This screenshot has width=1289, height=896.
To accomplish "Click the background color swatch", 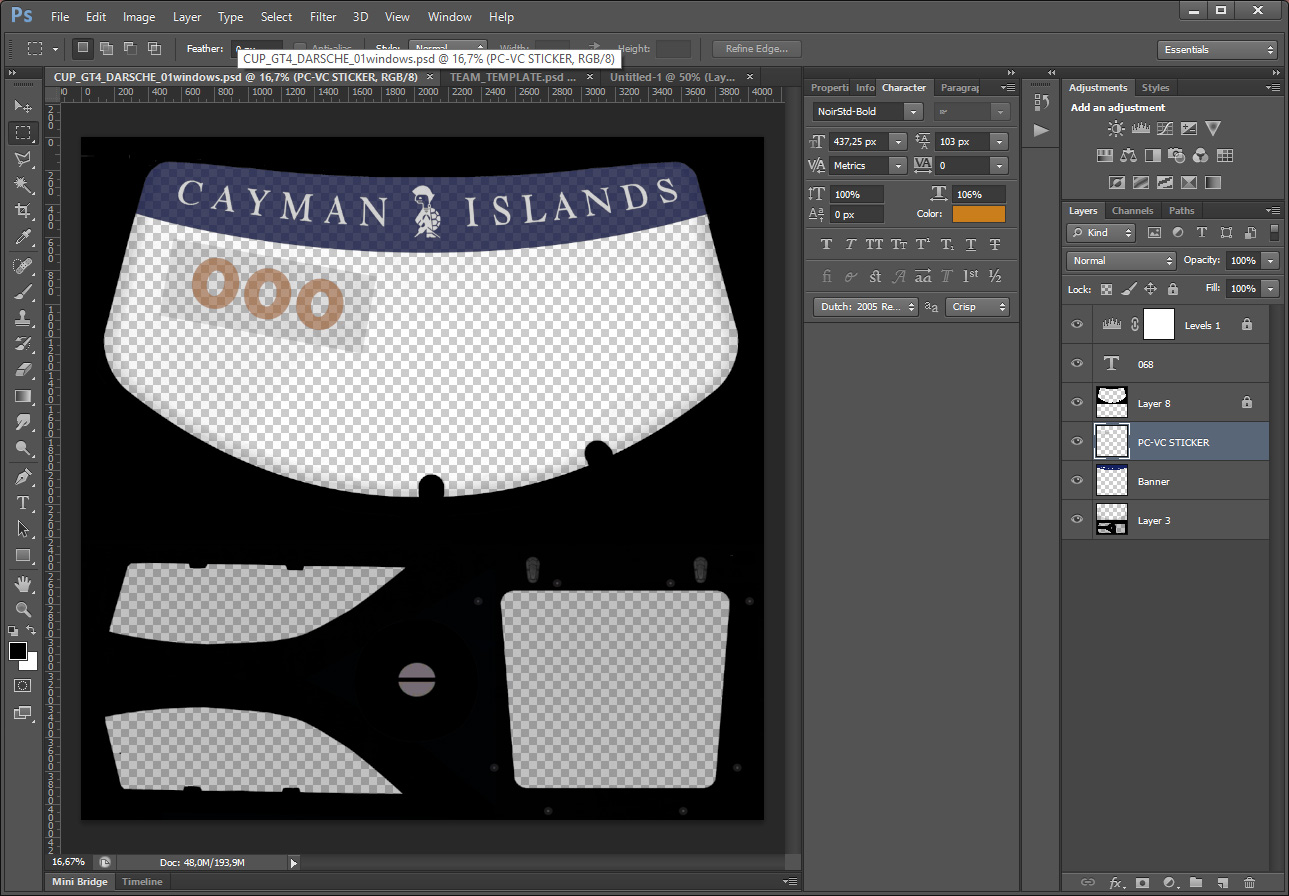I will pos(30,662).
